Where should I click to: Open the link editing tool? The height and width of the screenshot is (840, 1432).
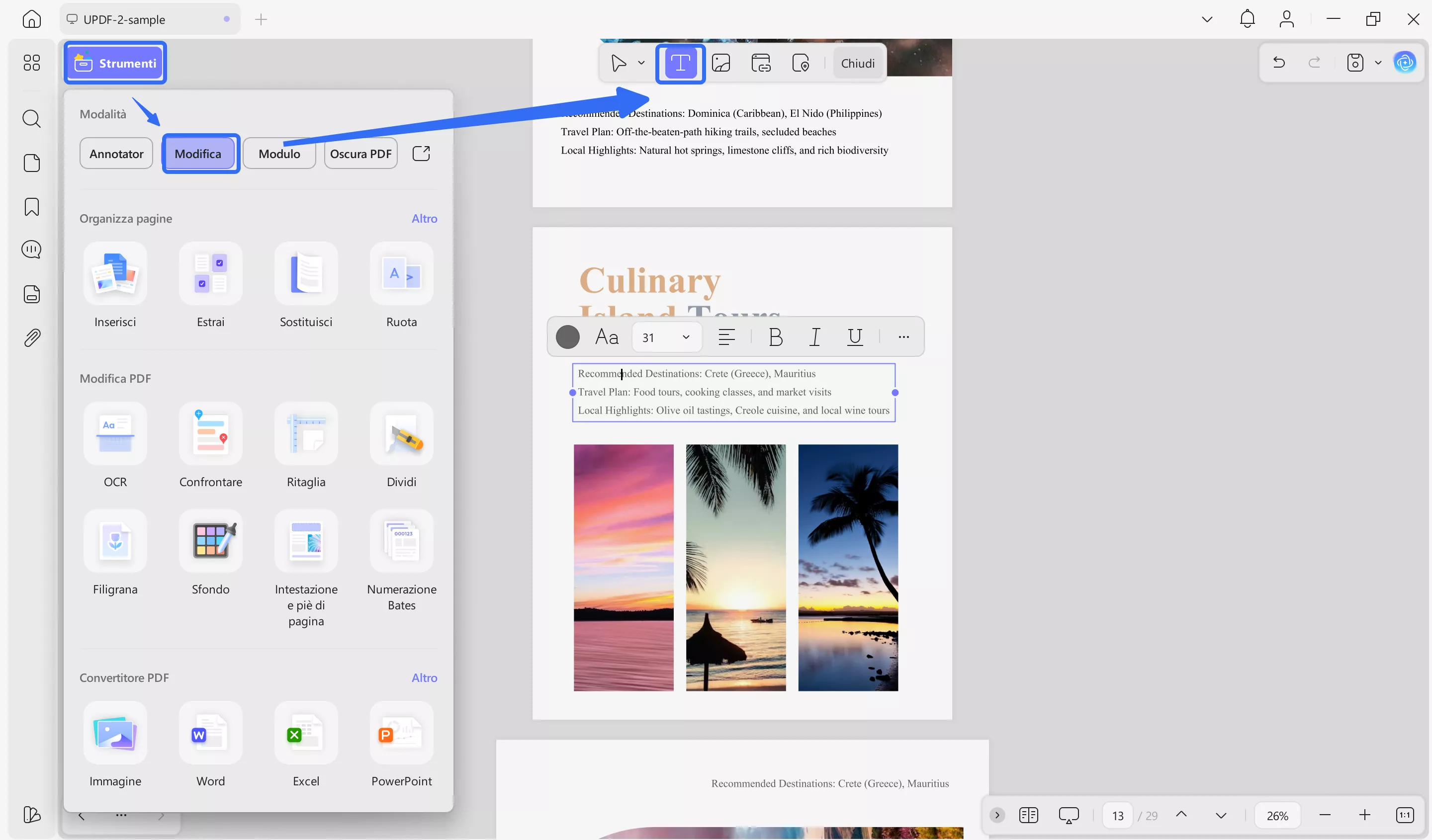[761, 63]
